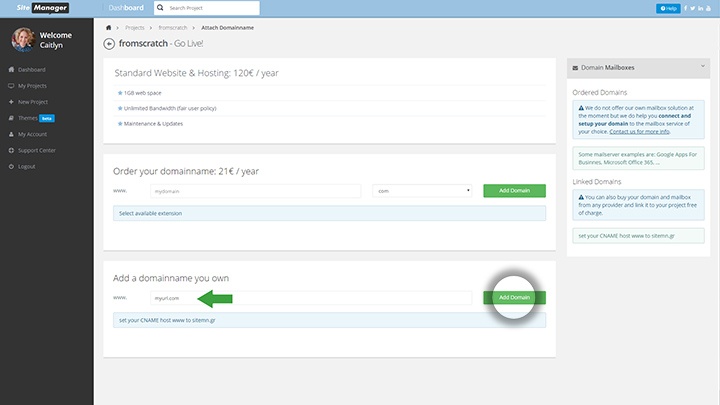
Task: Click the 'Standard Website & Hosting: 120€ / year' heading
Action: pos(197,73)
